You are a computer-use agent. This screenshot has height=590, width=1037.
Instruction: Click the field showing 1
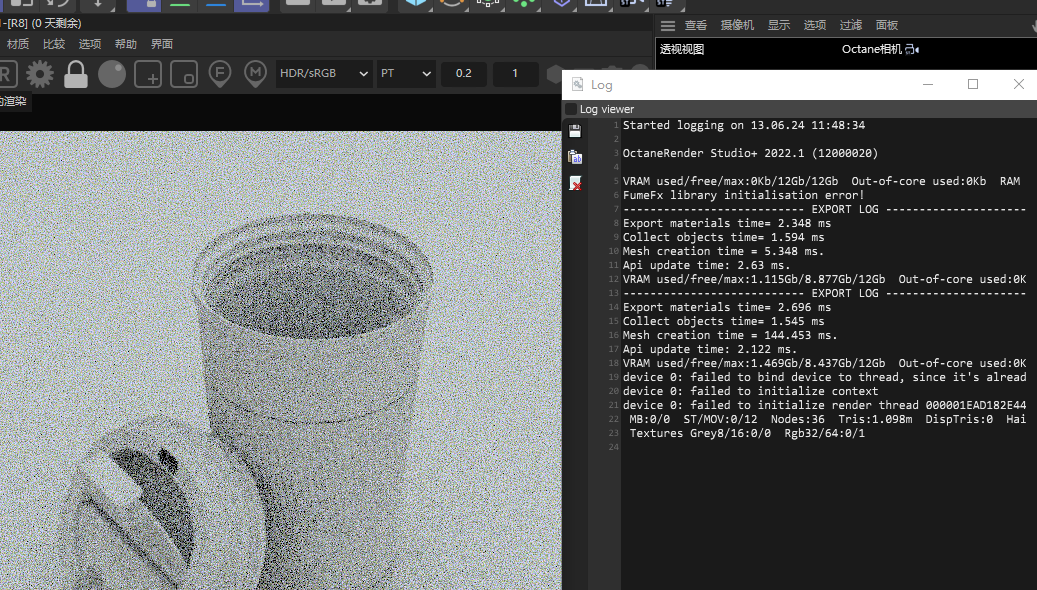[515, 73]
